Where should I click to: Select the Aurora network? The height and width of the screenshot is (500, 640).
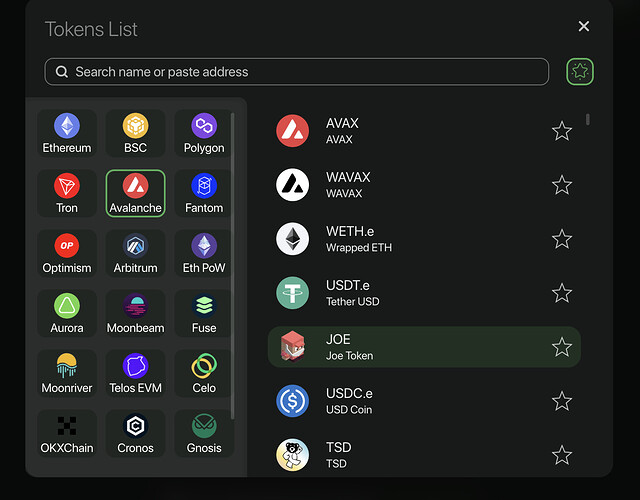(x=67, y=313)
